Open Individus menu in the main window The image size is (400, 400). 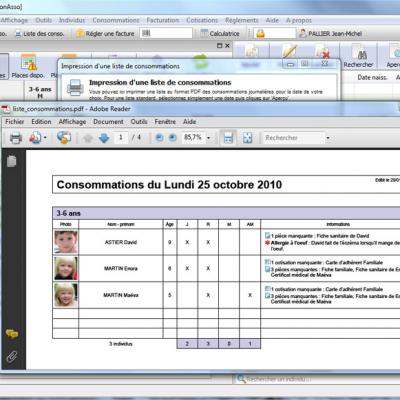(72, 20)
